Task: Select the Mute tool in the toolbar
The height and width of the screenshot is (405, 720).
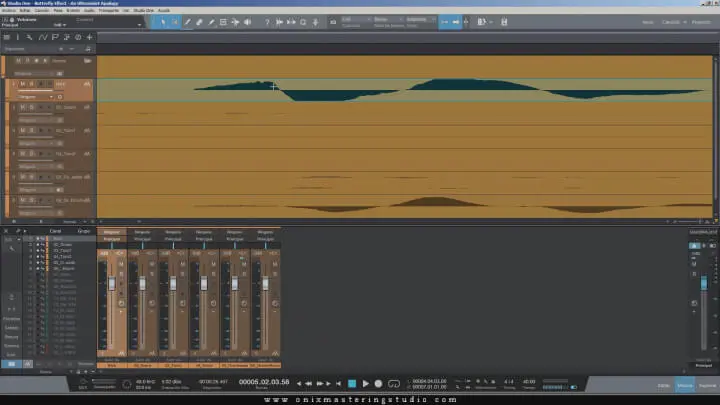Action: [223, 22]
